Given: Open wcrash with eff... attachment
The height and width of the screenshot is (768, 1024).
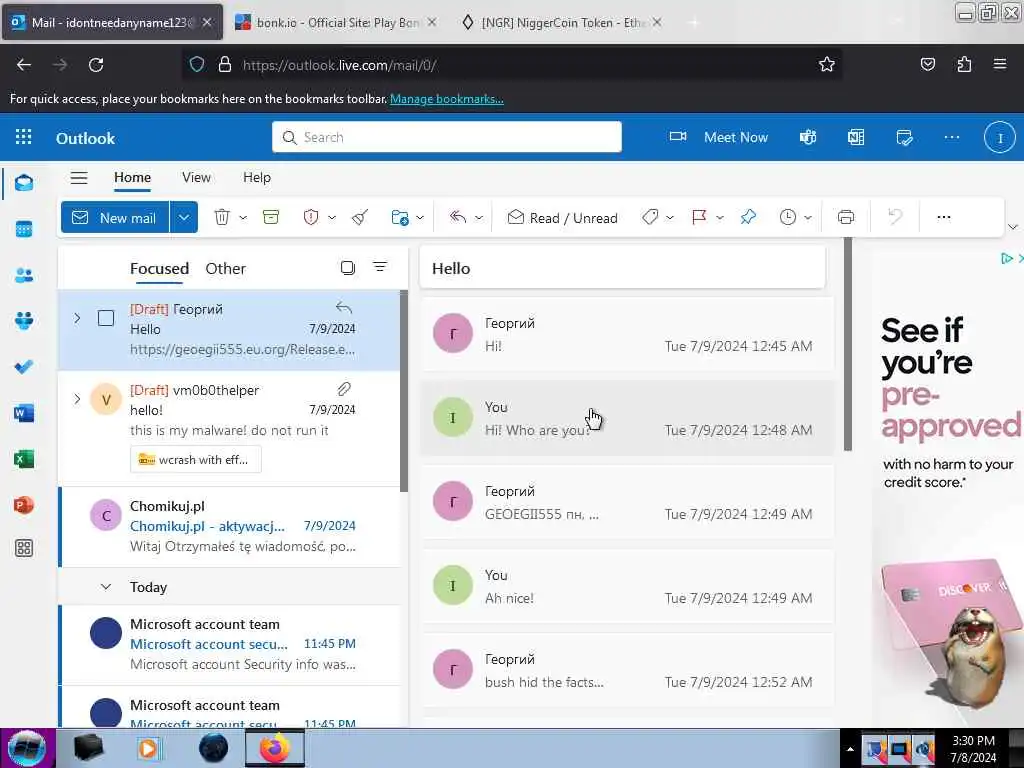Looking at the screenshot, I should (196, 460).
